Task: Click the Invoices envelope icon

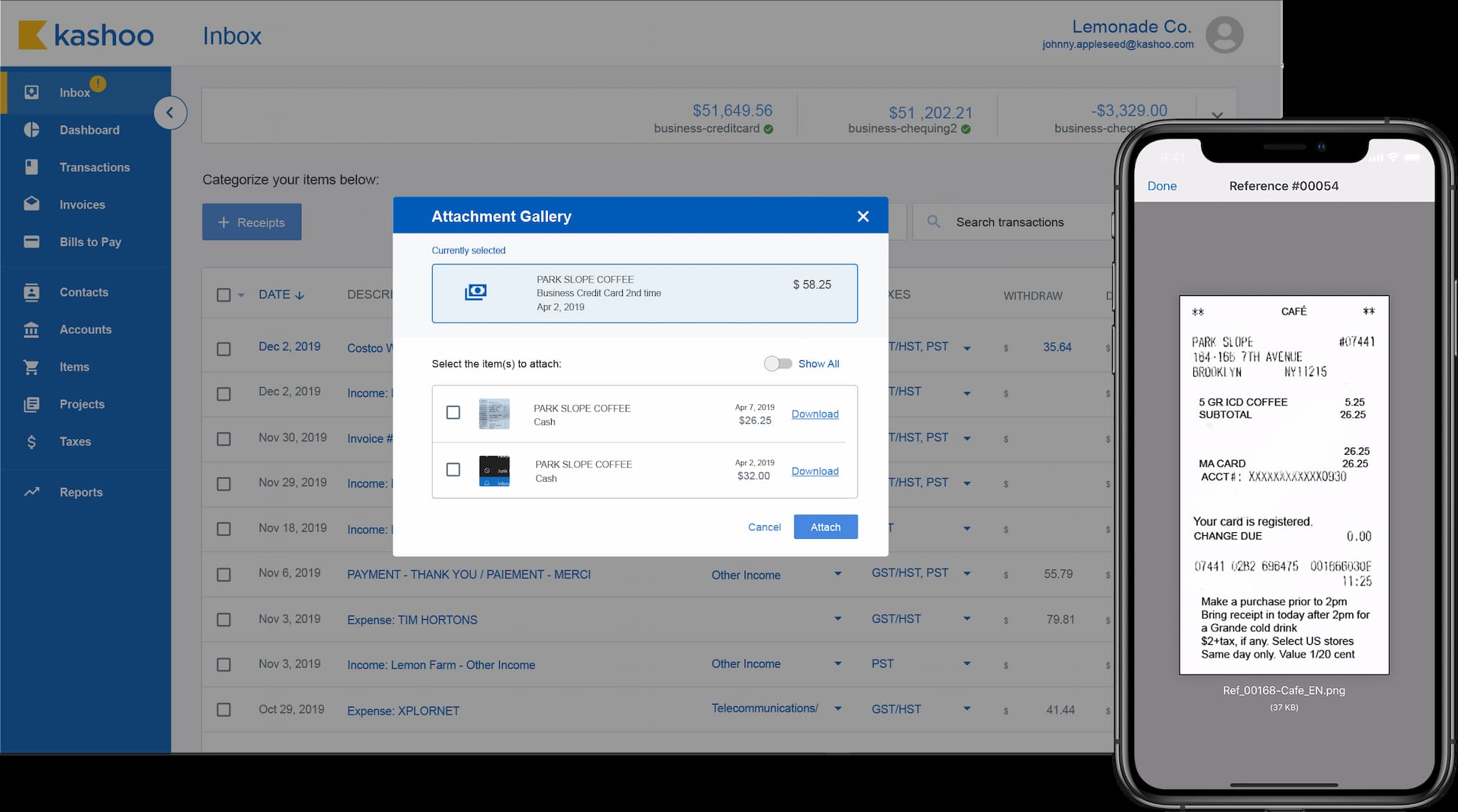Action: [31, 204]
